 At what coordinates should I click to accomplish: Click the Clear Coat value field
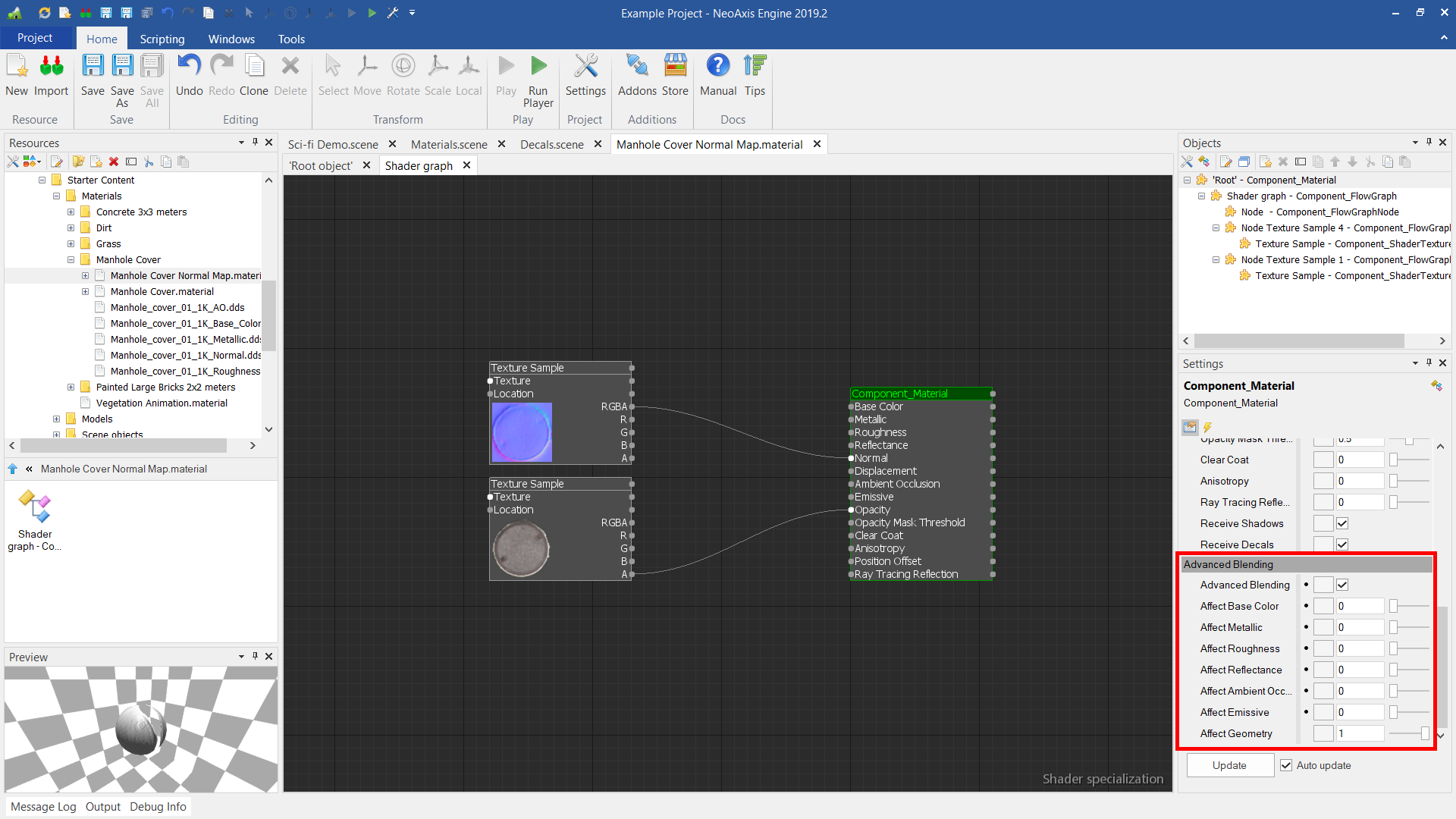point(1360,460)
